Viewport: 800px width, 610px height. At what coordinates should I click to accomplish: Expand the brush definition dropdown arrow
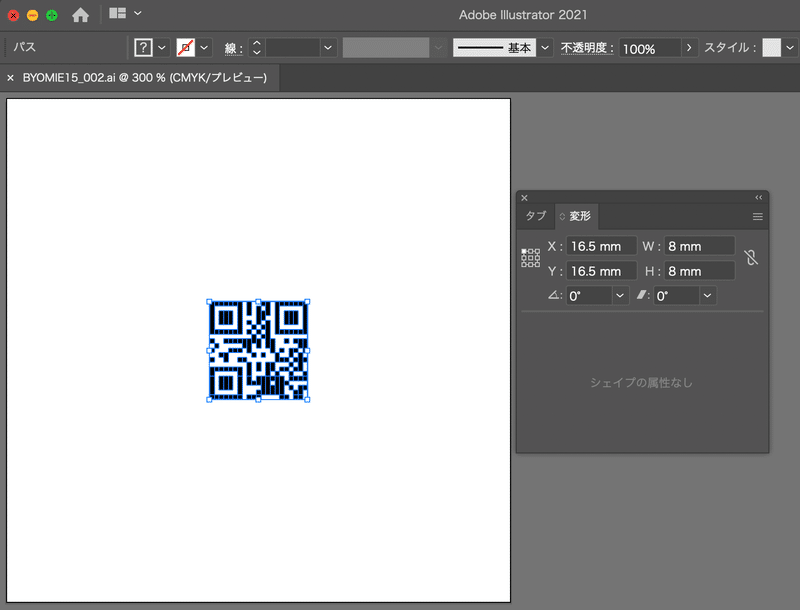pos(545,48)
